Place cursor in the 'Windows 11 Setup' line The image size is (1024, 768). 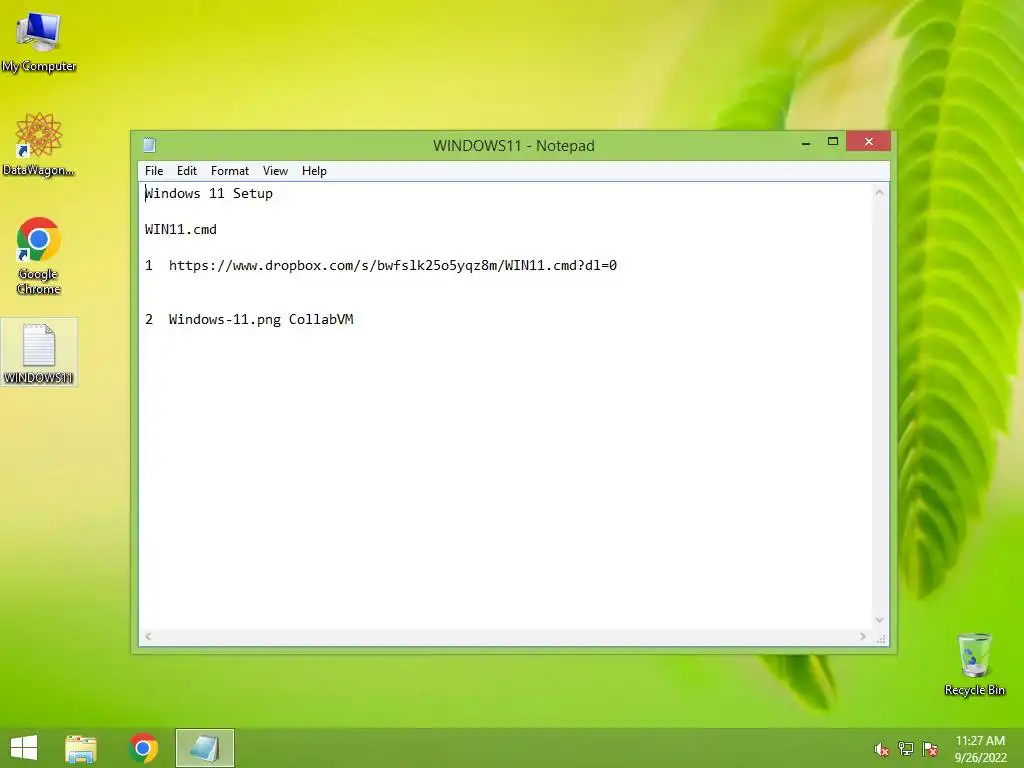209,193
